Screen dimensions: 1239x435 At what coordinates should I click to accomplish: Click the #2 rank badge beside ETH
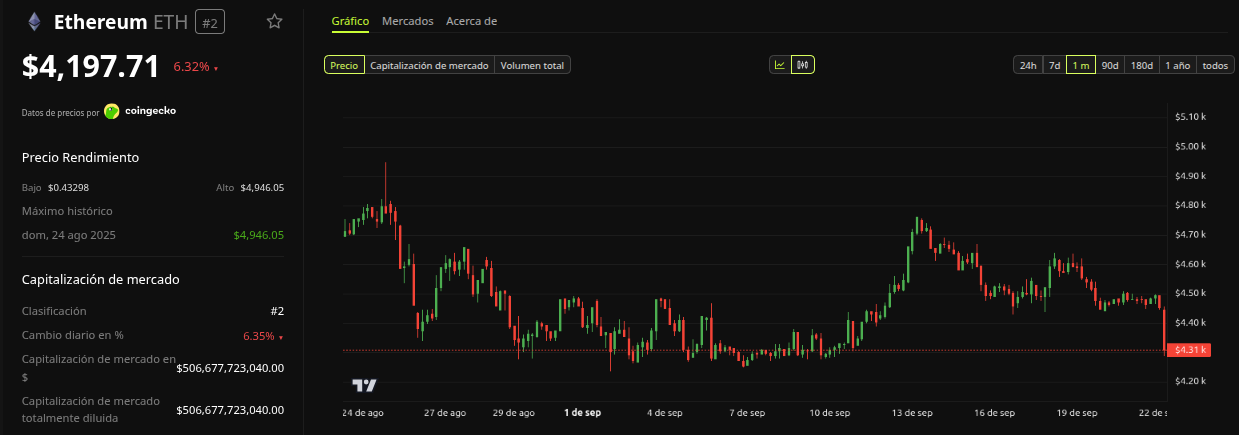[x=209, y=21]
